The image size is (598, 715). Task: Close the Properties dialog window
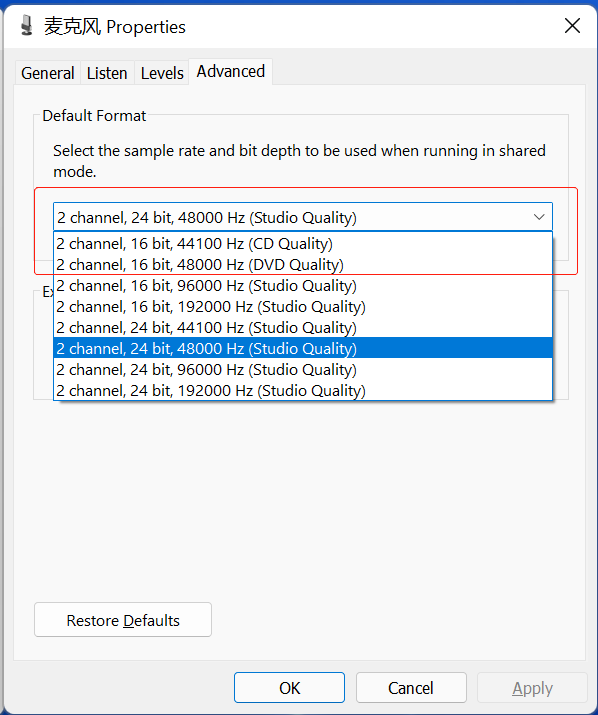point(572,26)
